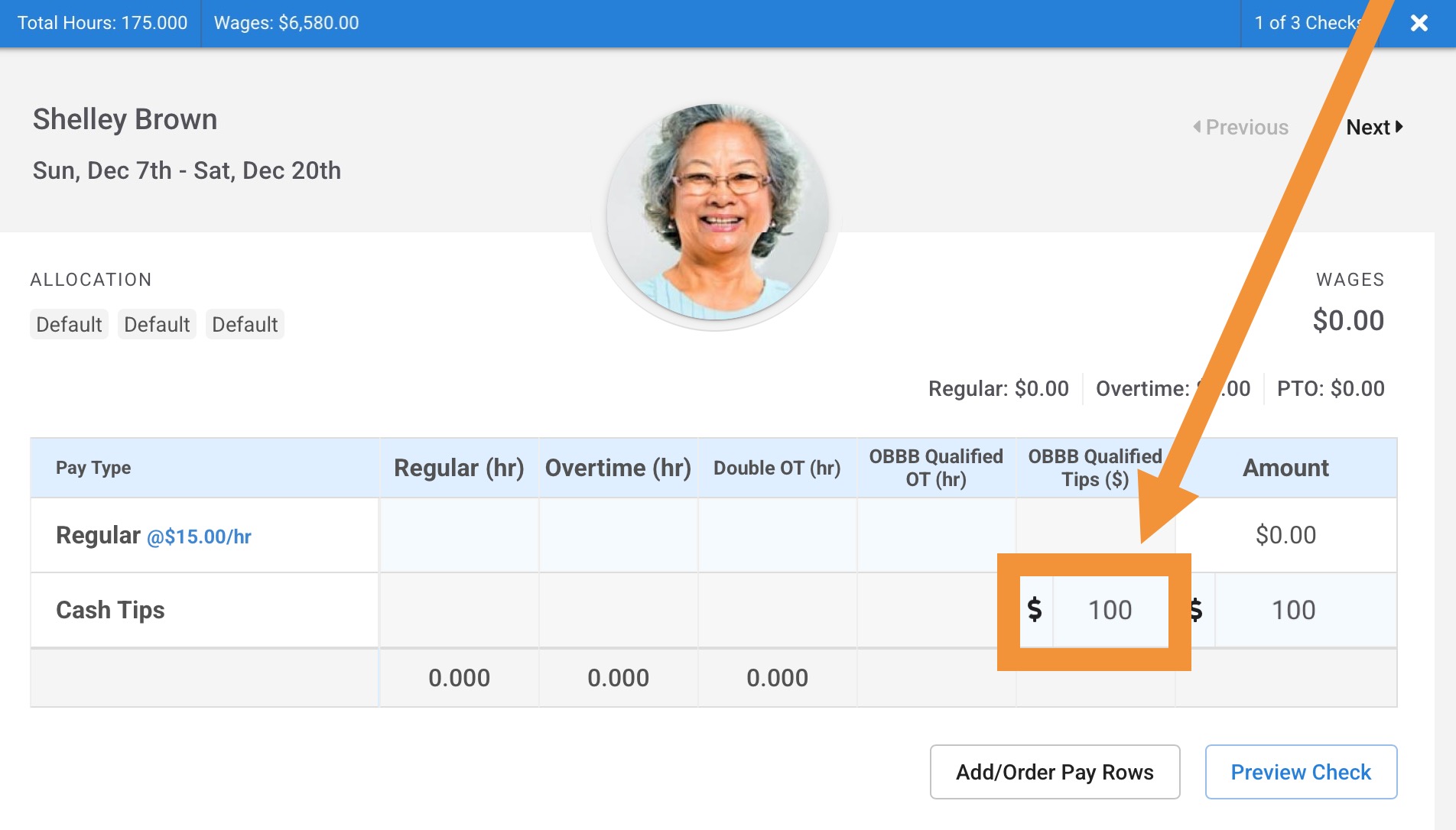Click the @$15.00/hr rate link
The image size is (1456, 830).
[x=199, y=537]
